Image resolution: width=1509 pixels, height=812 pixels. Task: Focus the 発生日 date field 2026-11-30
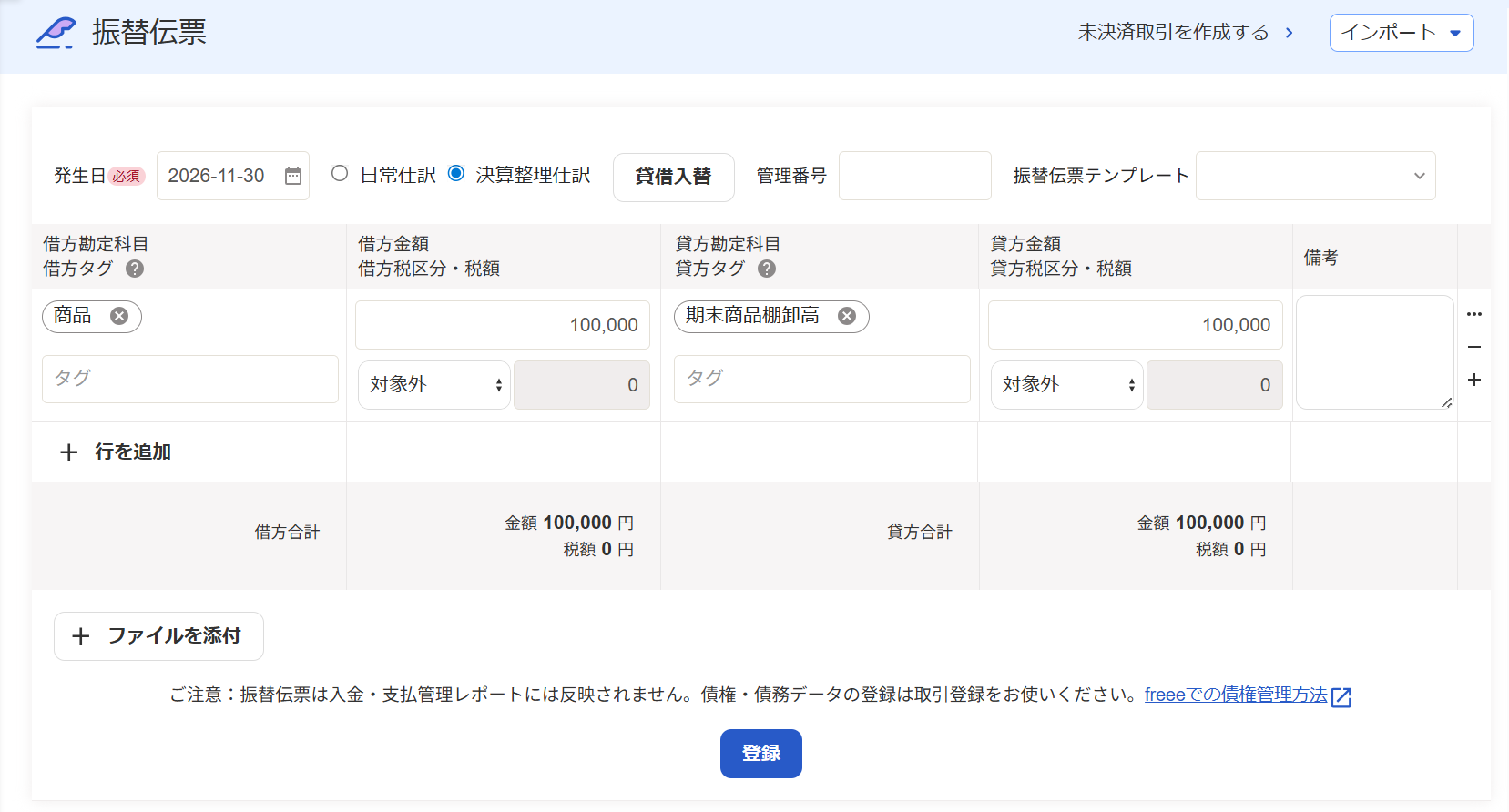233,176
